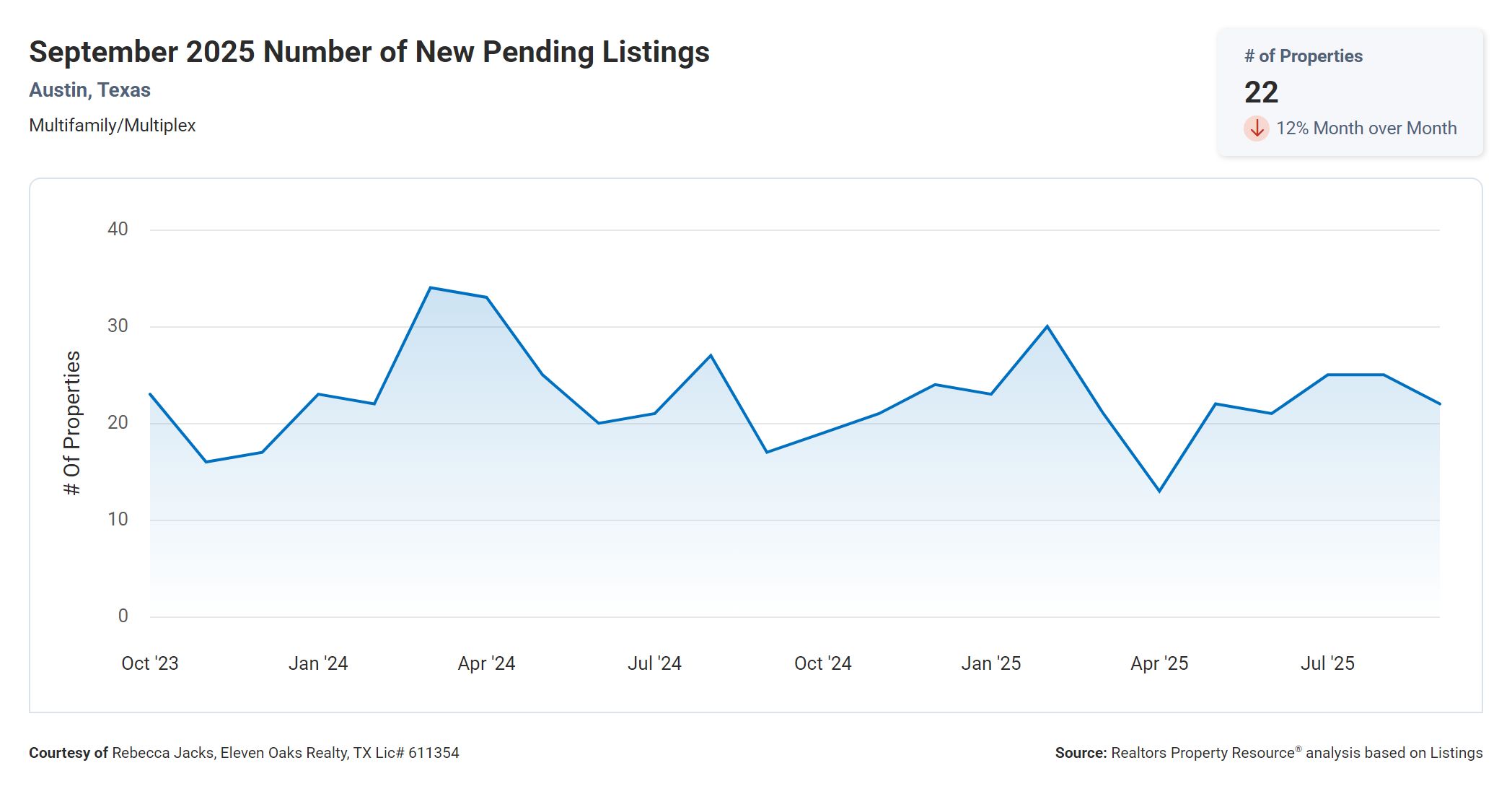Click the "Jul '25" x-axis label
1512x794 pixels.
click(1327, 663)
